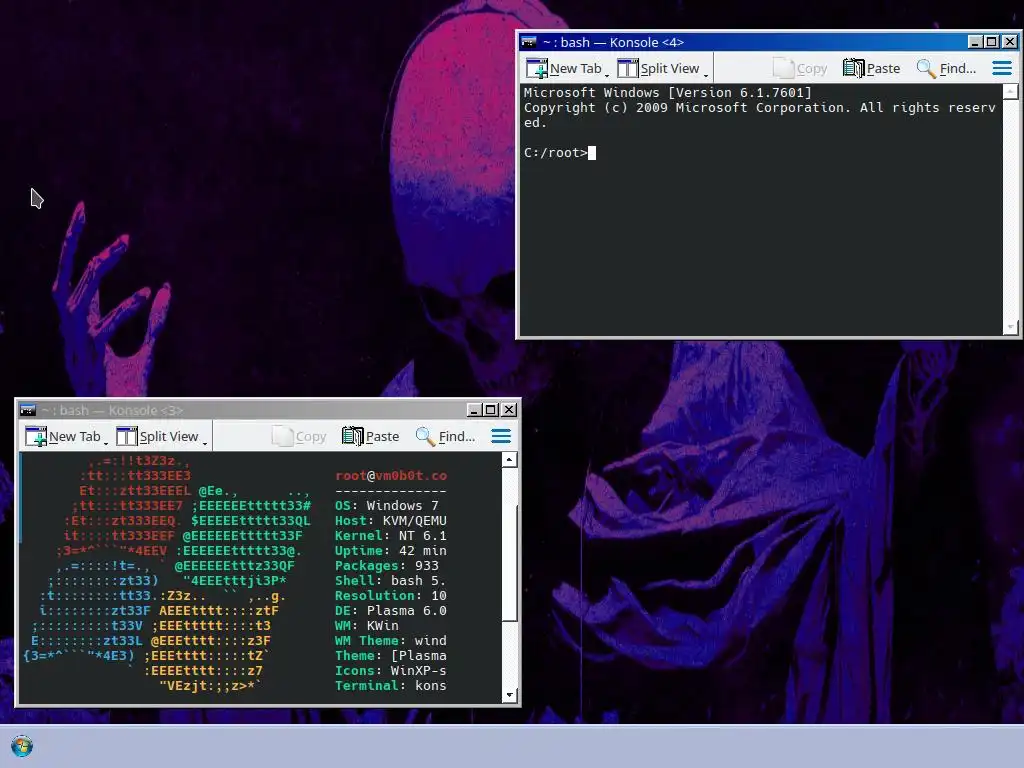This screenshot has width=1024, height=768.
Task: Click 'Host: KVM/QEMU' line in terminal
Action: point(391,520)
